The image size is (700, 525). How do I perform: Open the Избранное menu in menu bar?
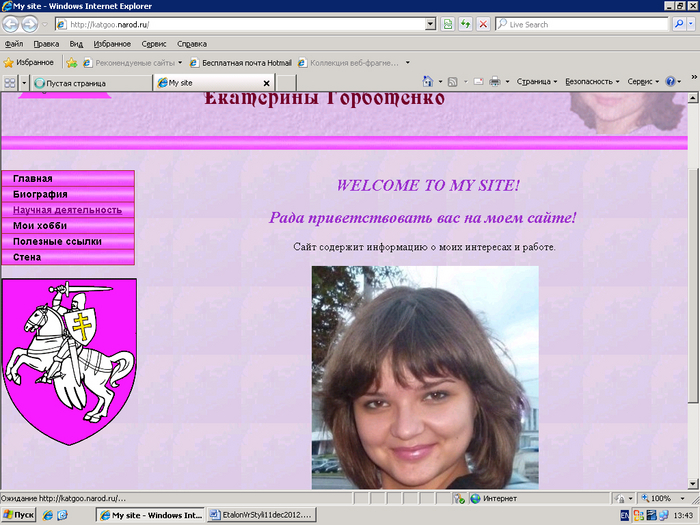click(112, 44)
